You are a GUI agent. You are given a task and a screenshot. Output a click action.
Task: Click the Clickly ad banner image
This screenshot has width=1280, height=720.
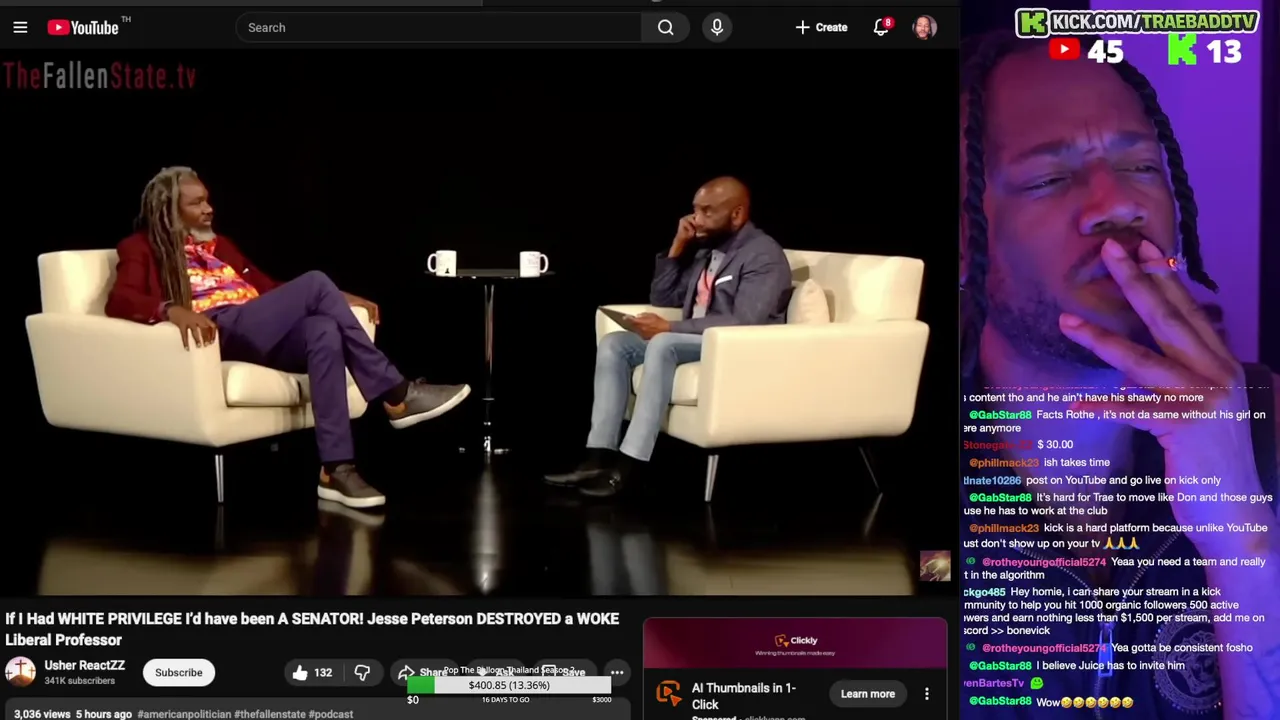(x=795, y=644)
